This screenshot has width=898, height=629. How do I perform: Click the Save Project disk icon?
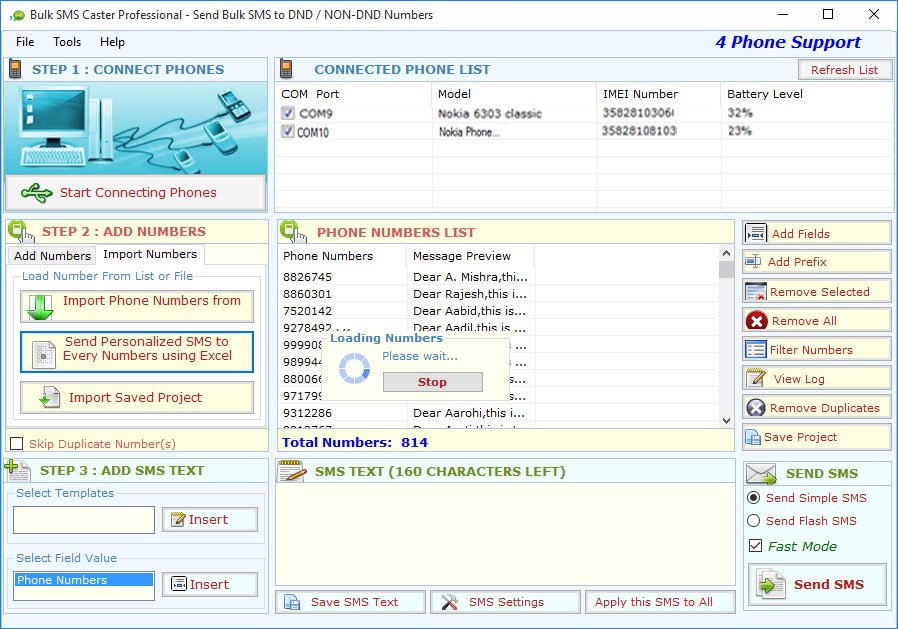pyautogui.click(x=753, y=437)
